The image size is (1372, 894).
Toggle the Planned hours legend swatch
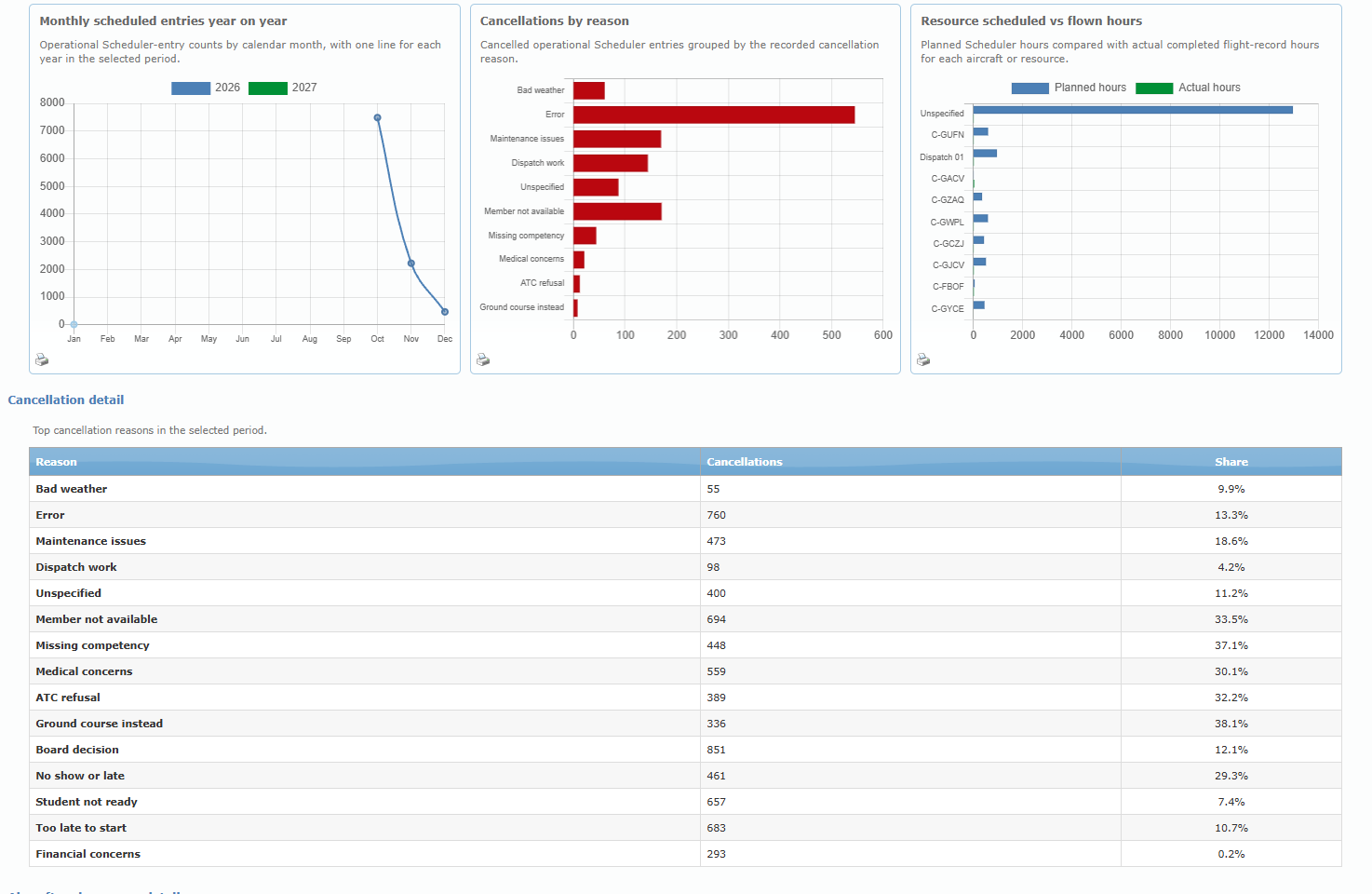pos(1030,88)
